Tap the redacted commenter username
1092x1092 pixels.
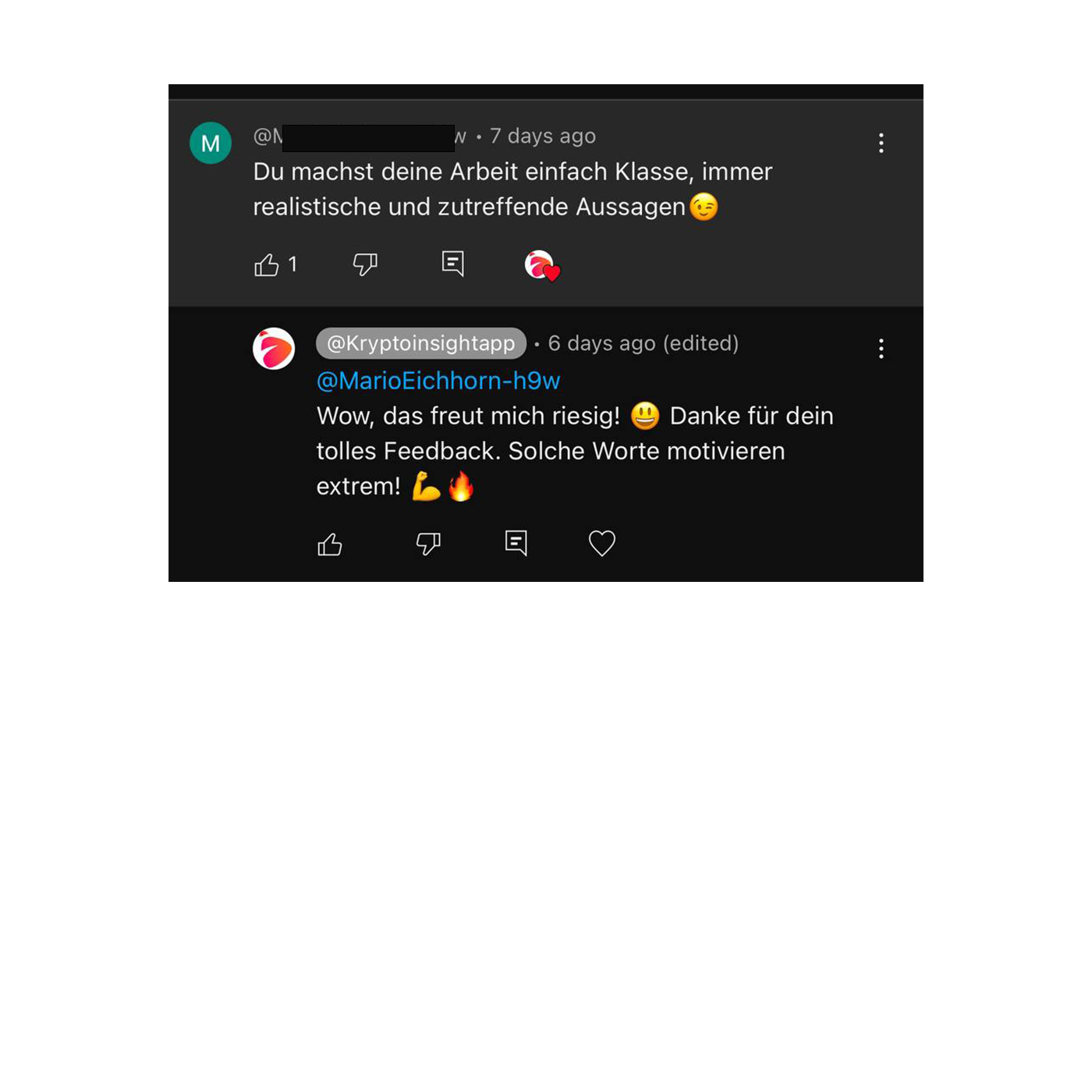(360, 136)
